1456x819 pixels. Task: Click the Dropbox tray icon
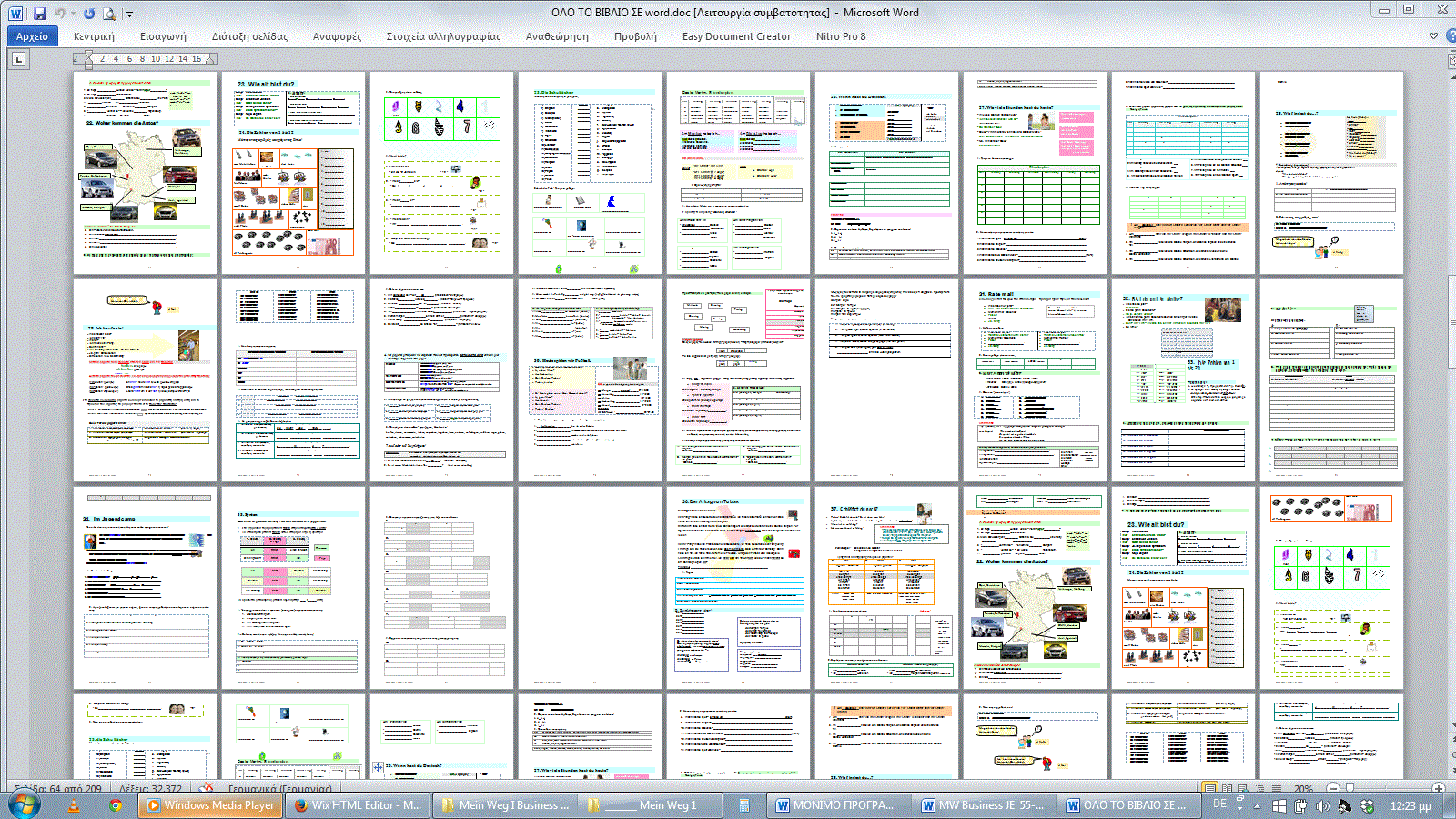1367,806
